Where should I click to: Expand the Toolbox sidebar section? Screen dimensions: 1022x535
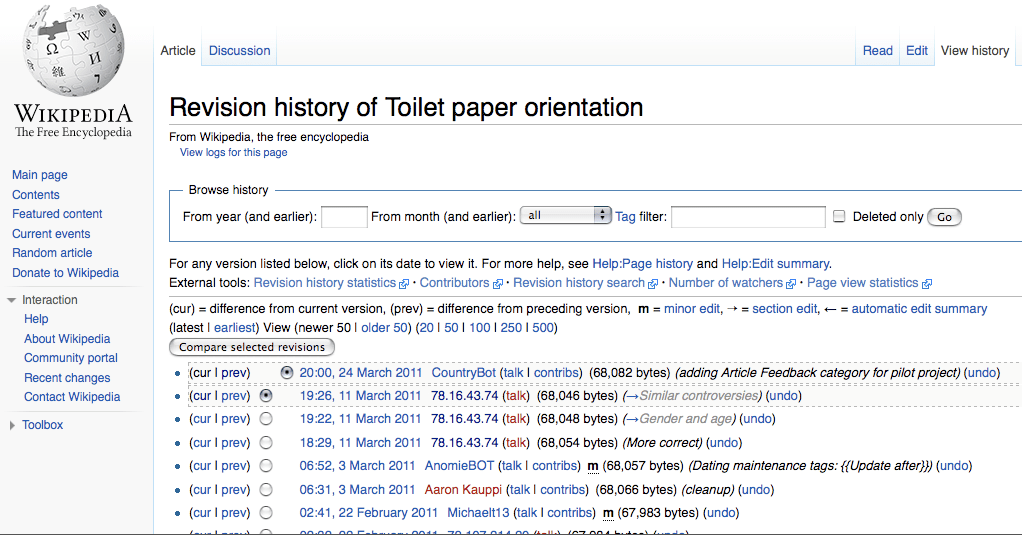pos(12,426)
